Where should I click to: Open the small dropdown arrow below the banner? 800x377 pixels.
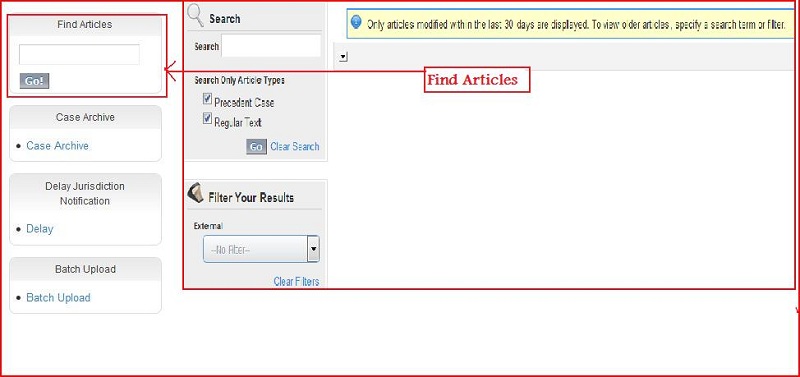coord(343,57)
